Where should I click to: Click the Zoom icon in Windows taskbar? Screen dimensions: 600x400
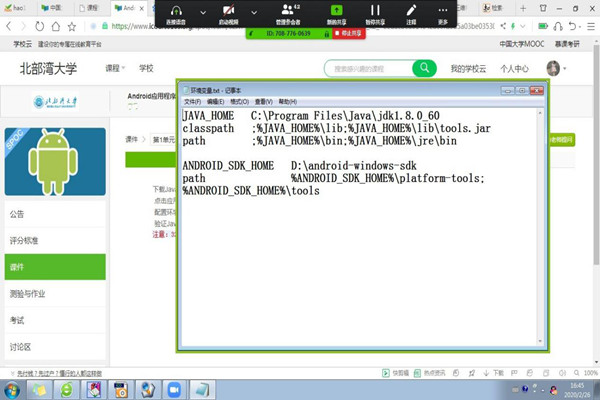click(172, 388)
